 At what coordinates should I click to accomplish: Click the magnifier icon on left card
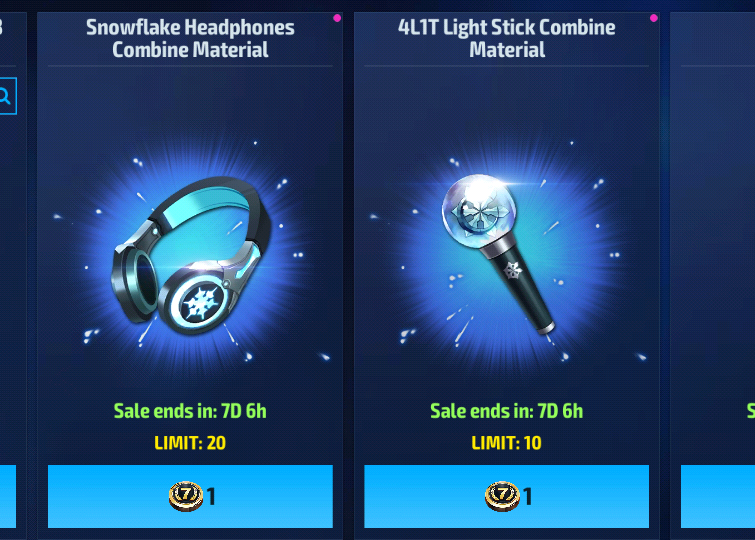(x=6, y=96)
